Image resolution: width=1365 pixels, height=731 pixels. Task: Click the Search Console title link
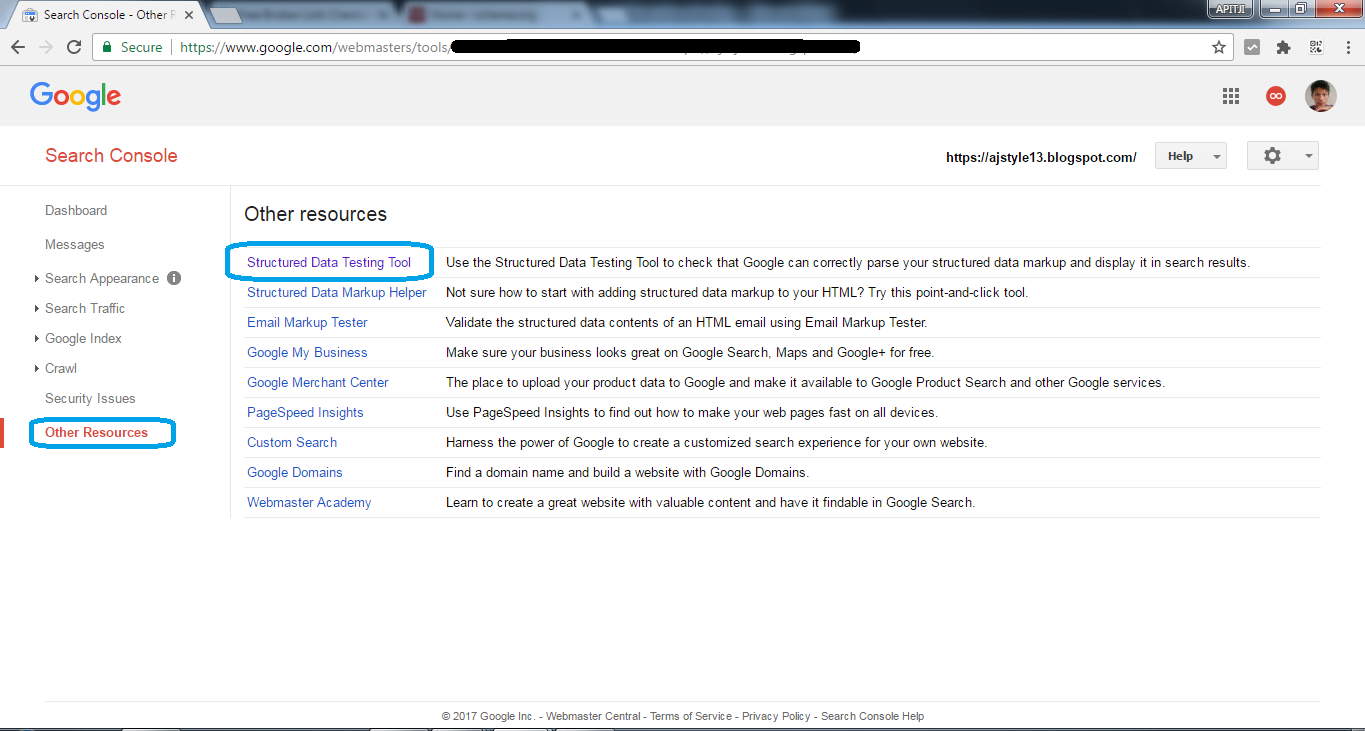111,156
